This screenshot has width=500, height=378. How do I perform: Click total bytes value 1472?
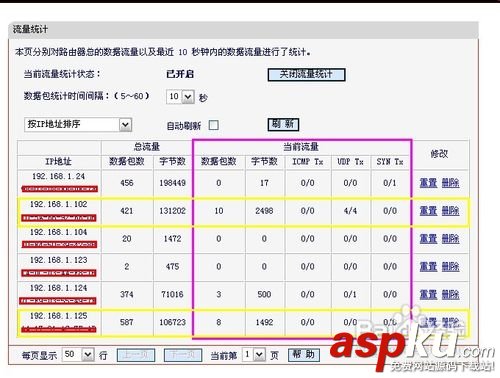coord(172,239)
